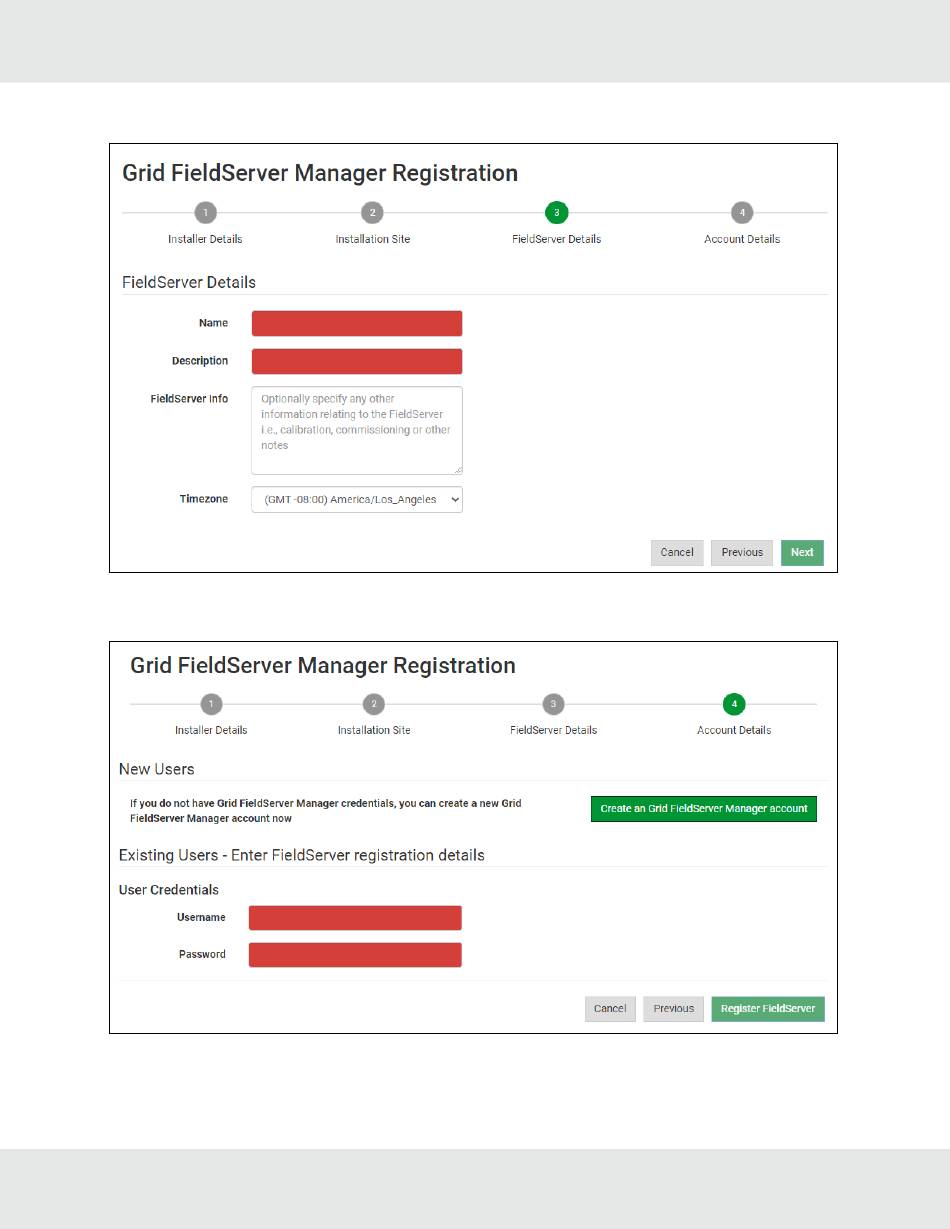950x1229 pixels.
Task: Click the 'User Credentials' heading text
Action: click(169, 890)
